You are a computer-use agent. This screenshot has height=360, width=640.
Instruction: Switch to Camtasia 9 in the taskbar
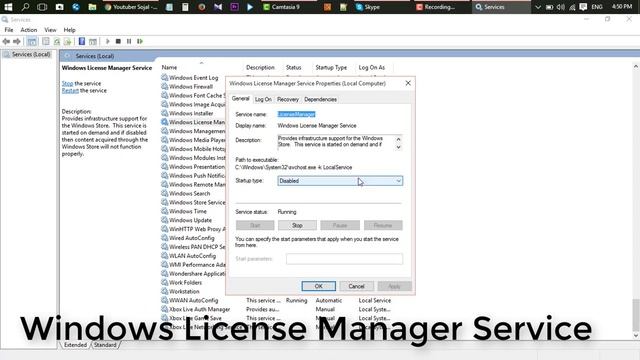[282, 7]
